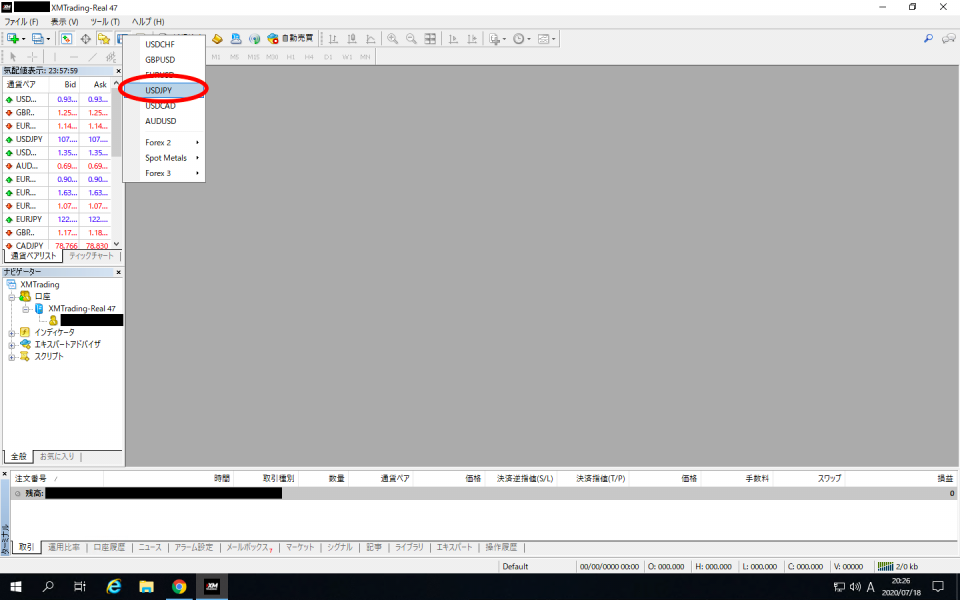Switch chart to candlesticks type

[x=352, y=39]
